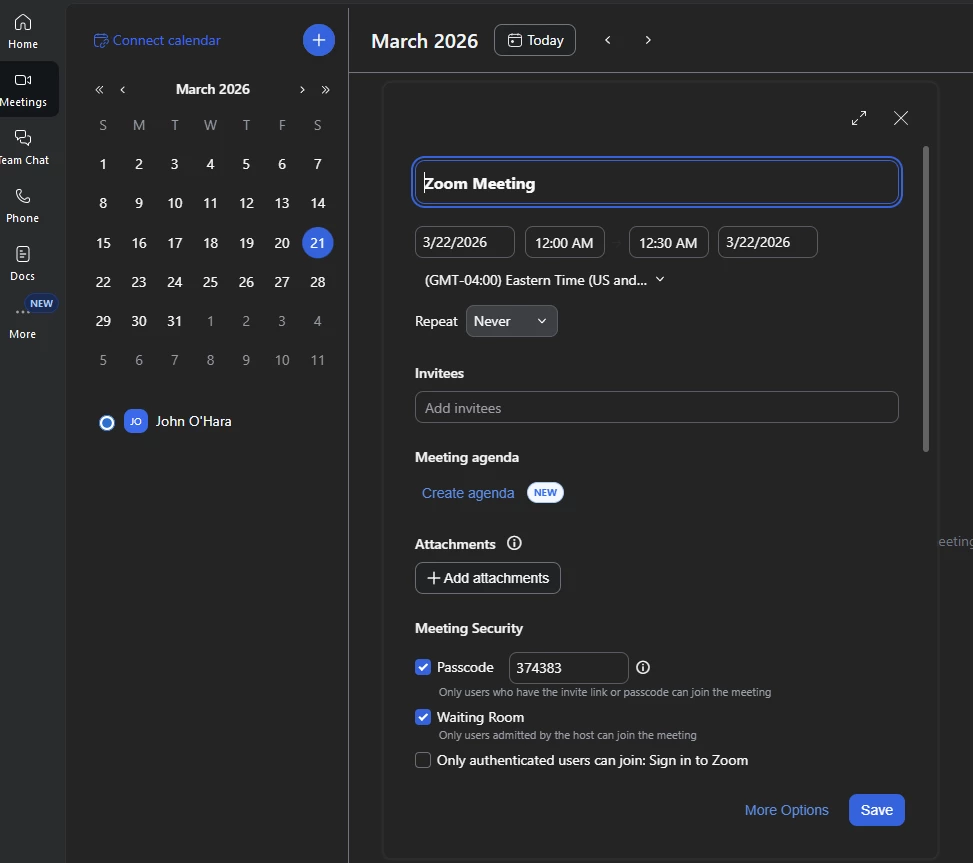Select March 26 in mini calendar
This screenshot has width=973, height=863.
(246, 282)
